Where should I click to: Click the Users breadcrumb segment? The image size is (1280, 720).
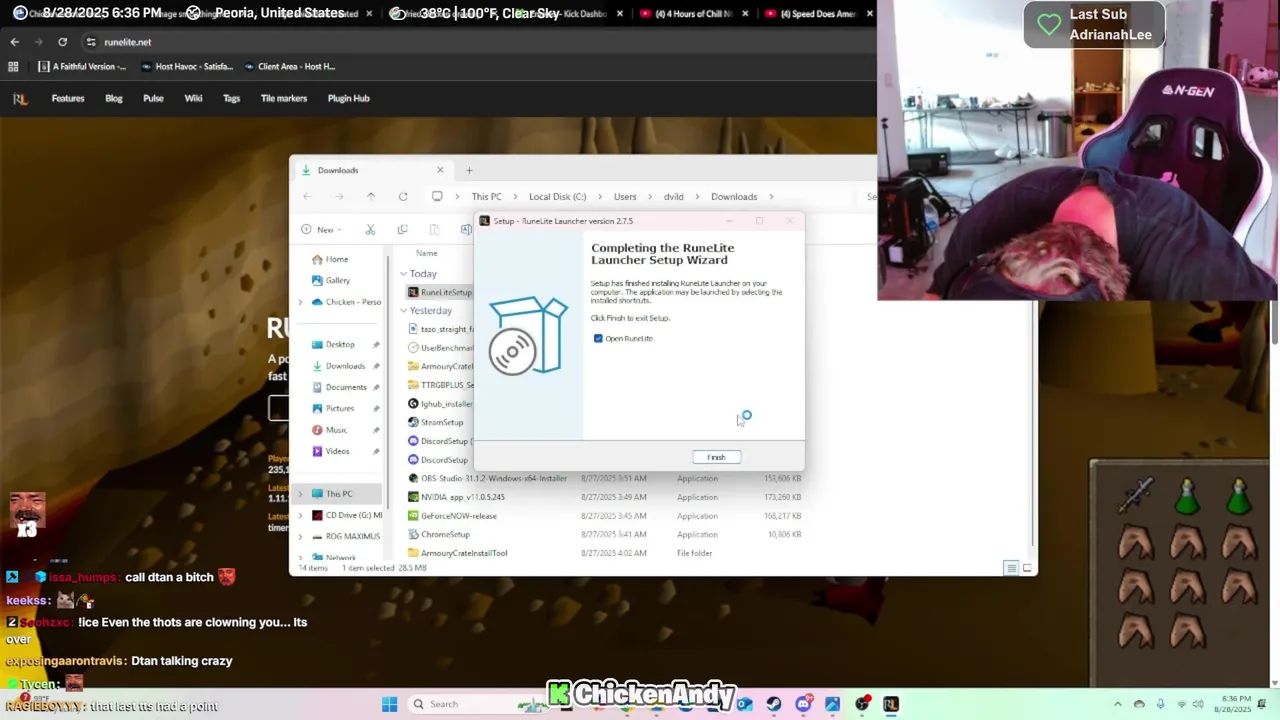(x=625, y=196)
